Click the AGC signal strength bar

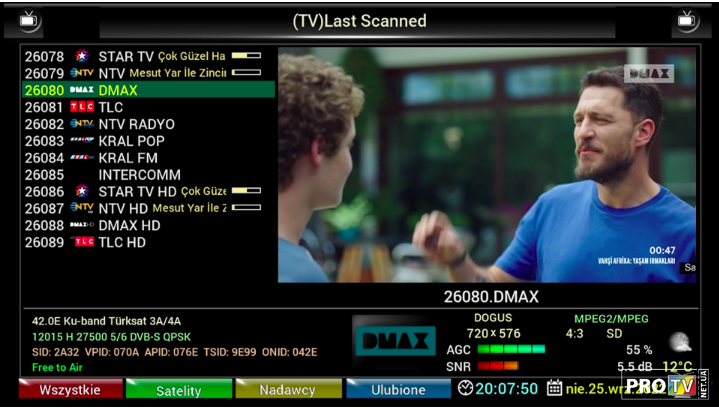point(511,350)
